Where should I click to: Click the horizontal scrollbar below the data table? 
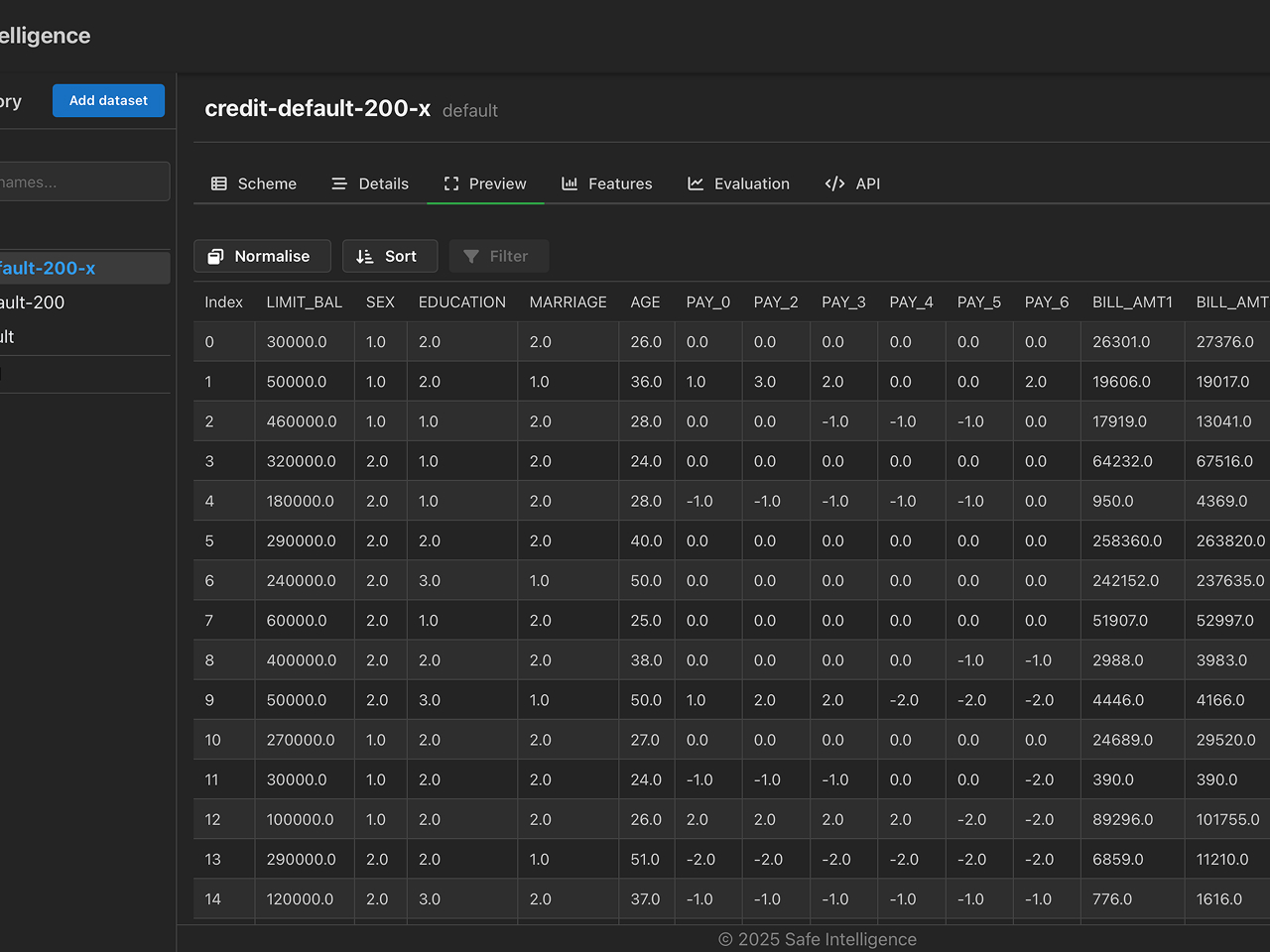695,923
